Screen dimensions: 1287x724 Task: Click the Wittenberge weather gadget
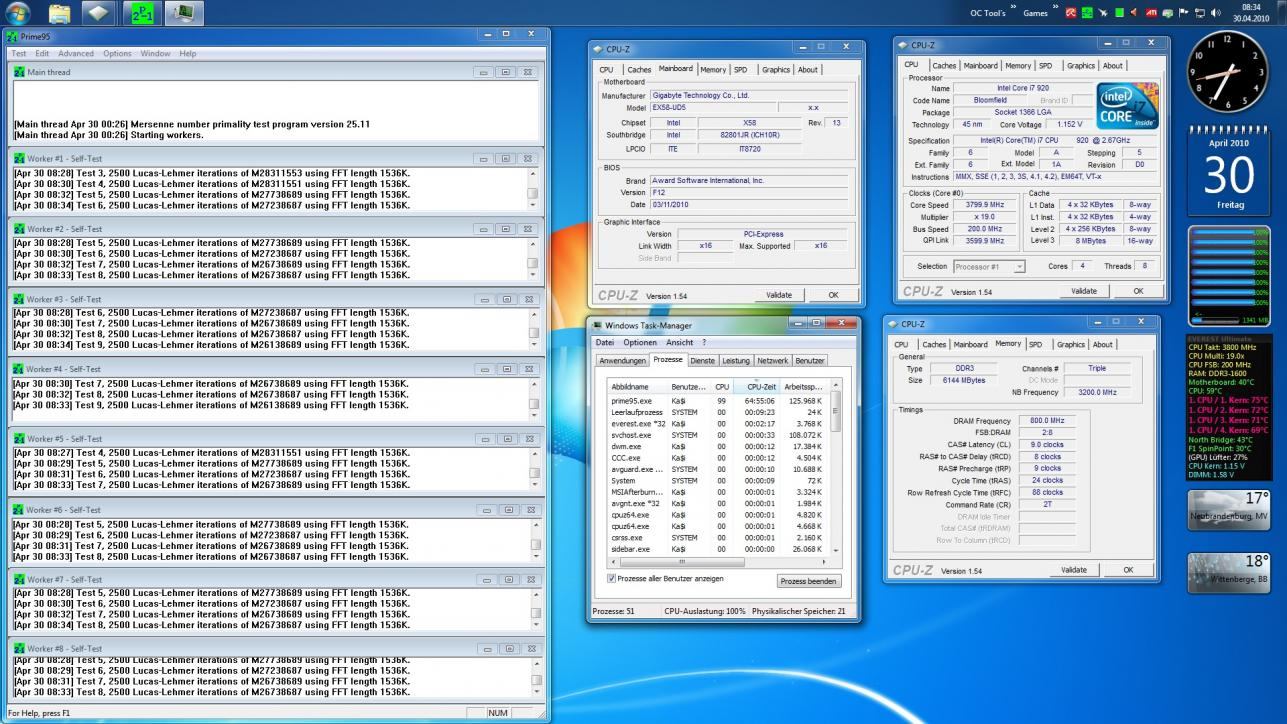click(1228, 571)
